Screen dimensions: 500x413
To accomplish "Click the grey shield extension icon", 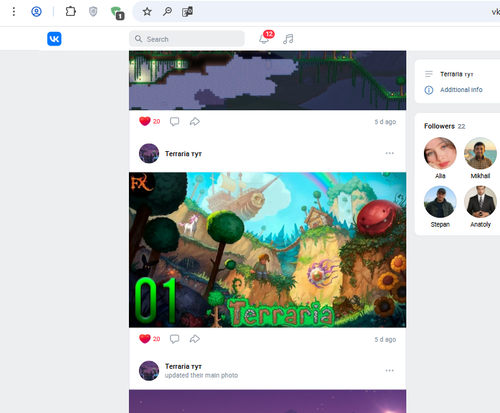I will coord(93,12).
